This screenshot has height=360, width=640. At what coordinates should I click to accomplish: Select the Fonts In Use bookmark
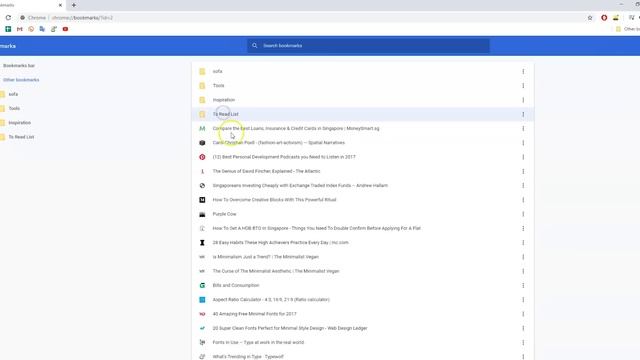(x=362, y=342)
